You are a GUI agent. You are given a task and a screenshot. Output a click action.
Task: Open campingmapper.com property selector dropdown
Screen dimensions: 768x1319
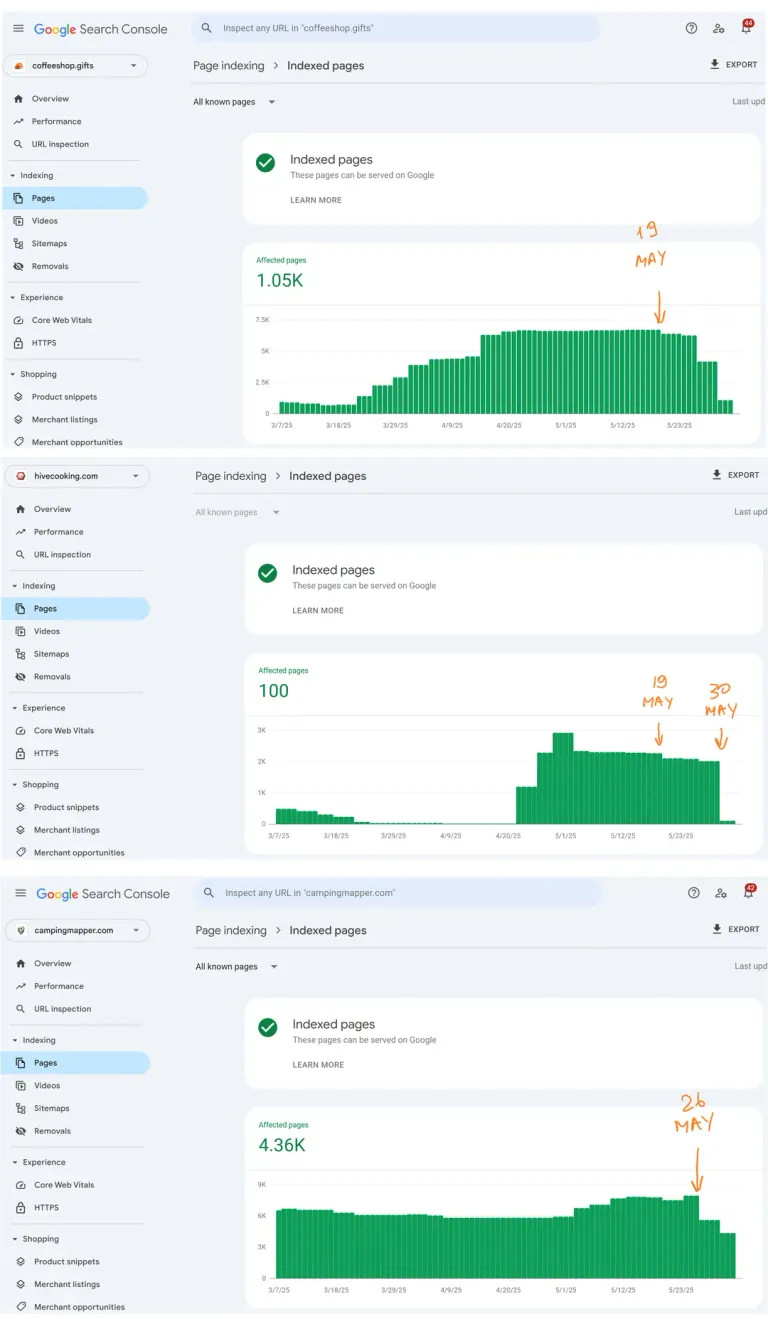pyautogui.click(x=78, y=930)
